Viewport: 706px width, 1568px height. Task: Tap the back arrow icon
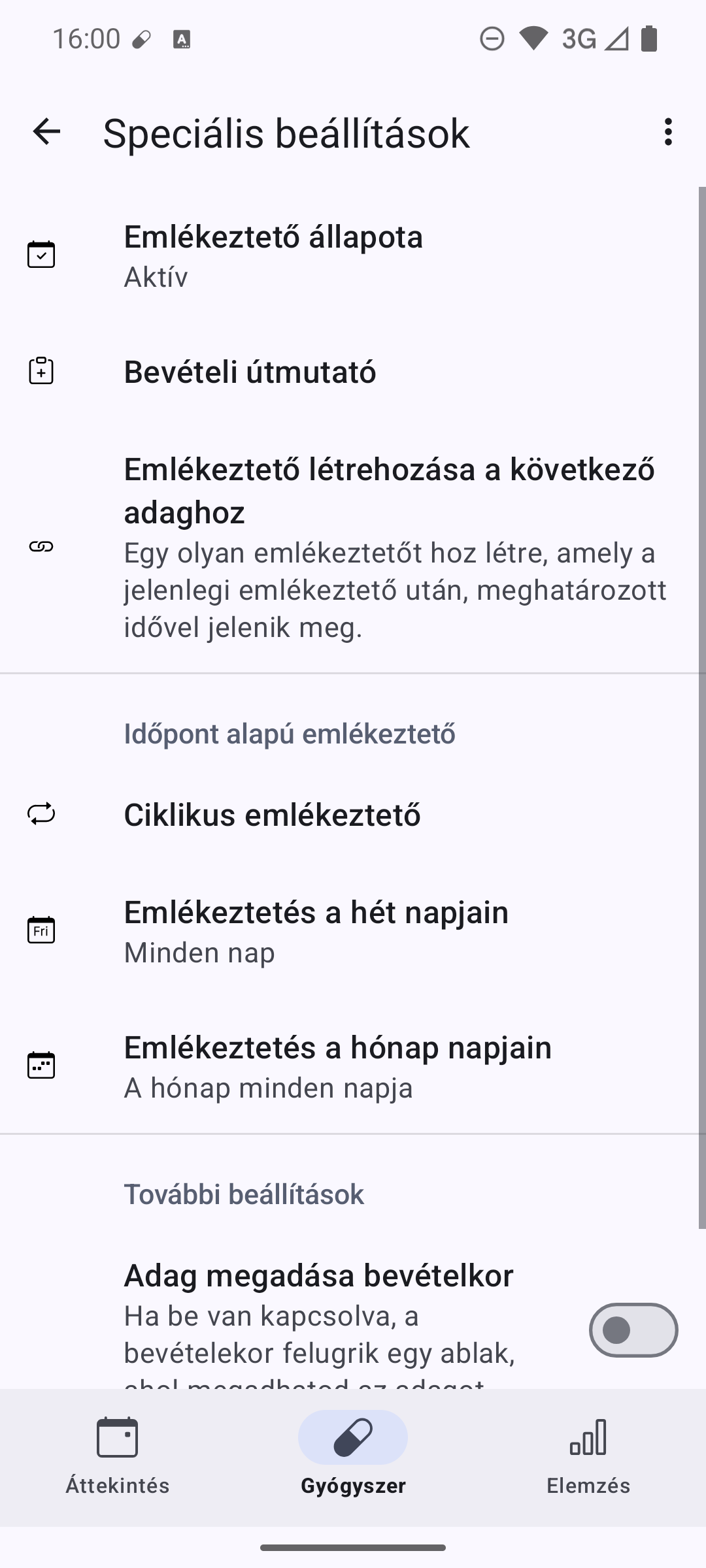click(46, 132)
